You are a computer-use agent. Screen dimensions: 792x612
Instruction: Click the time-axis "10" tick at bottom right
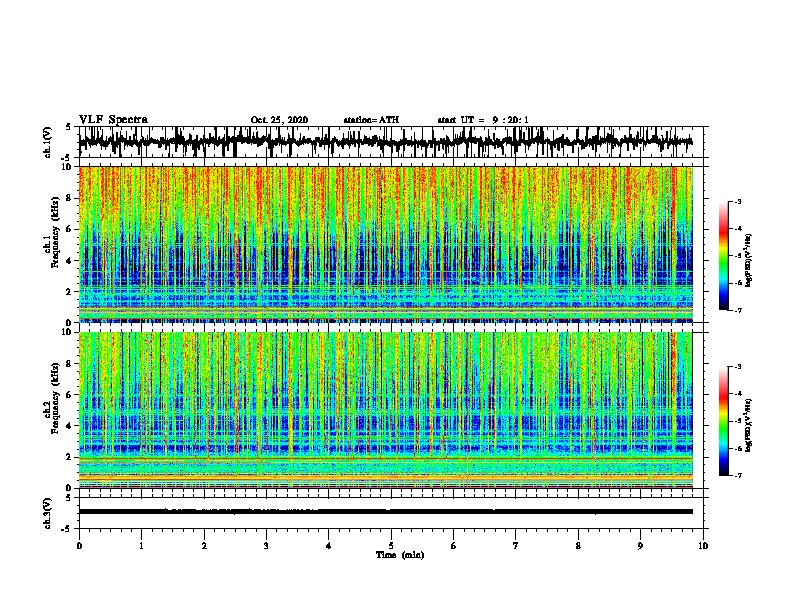(x=703, y=546)
